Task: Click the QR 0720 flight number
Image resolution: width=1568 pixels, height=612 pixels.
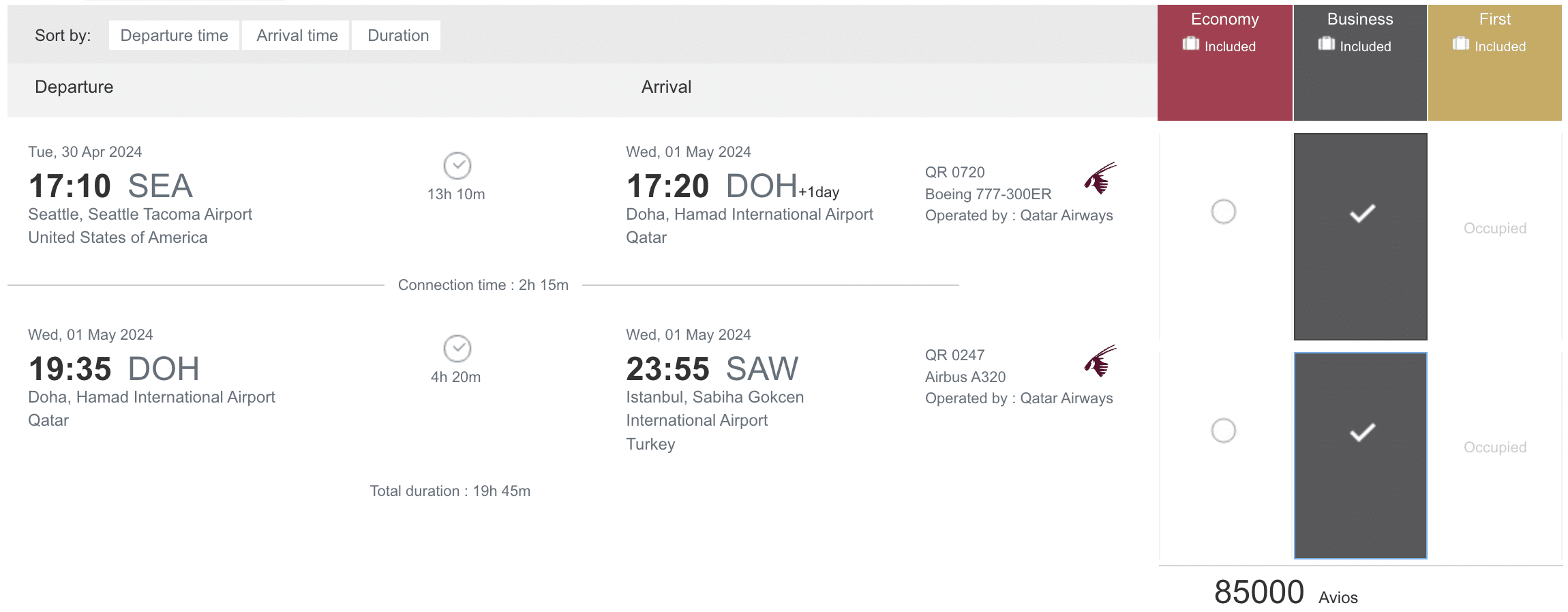Action: 954,172
